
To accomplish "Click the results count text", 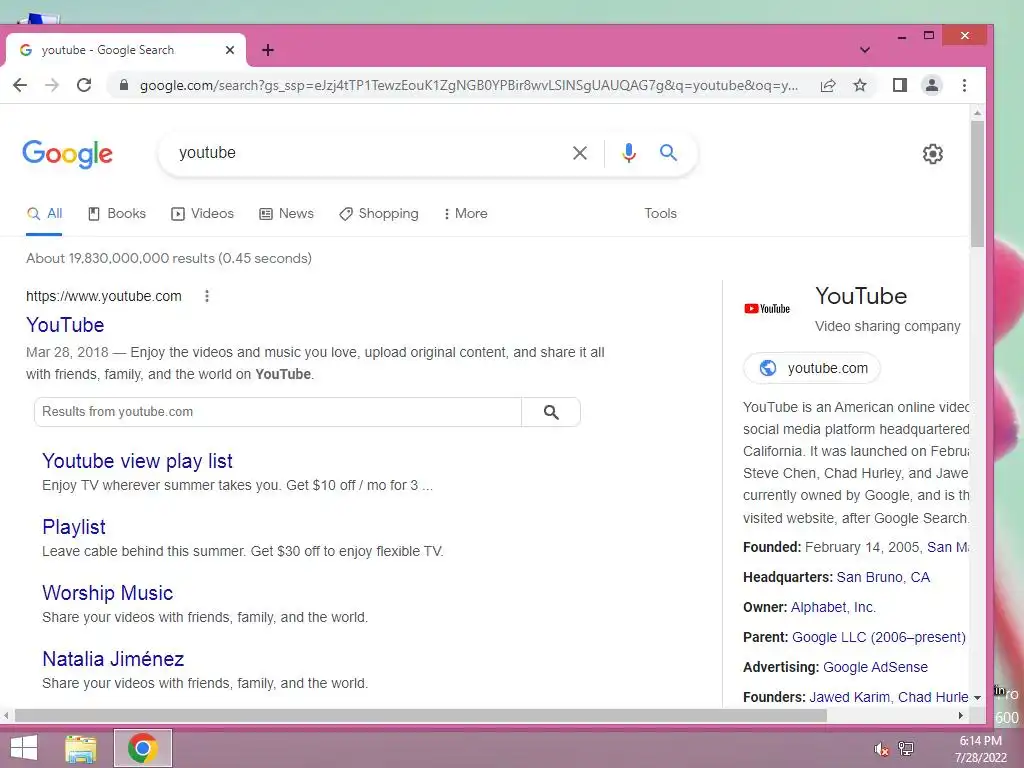I will tap(169, 258).
